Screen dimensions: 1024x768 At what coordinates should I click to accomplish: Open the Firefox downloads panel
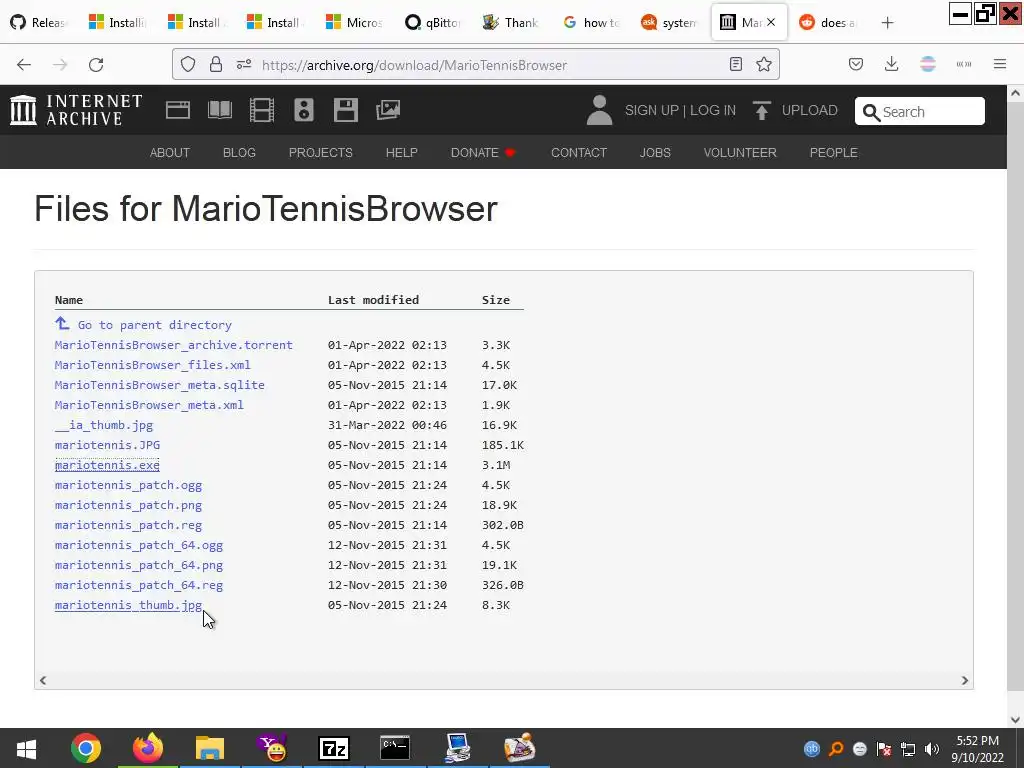coord(891,64)
